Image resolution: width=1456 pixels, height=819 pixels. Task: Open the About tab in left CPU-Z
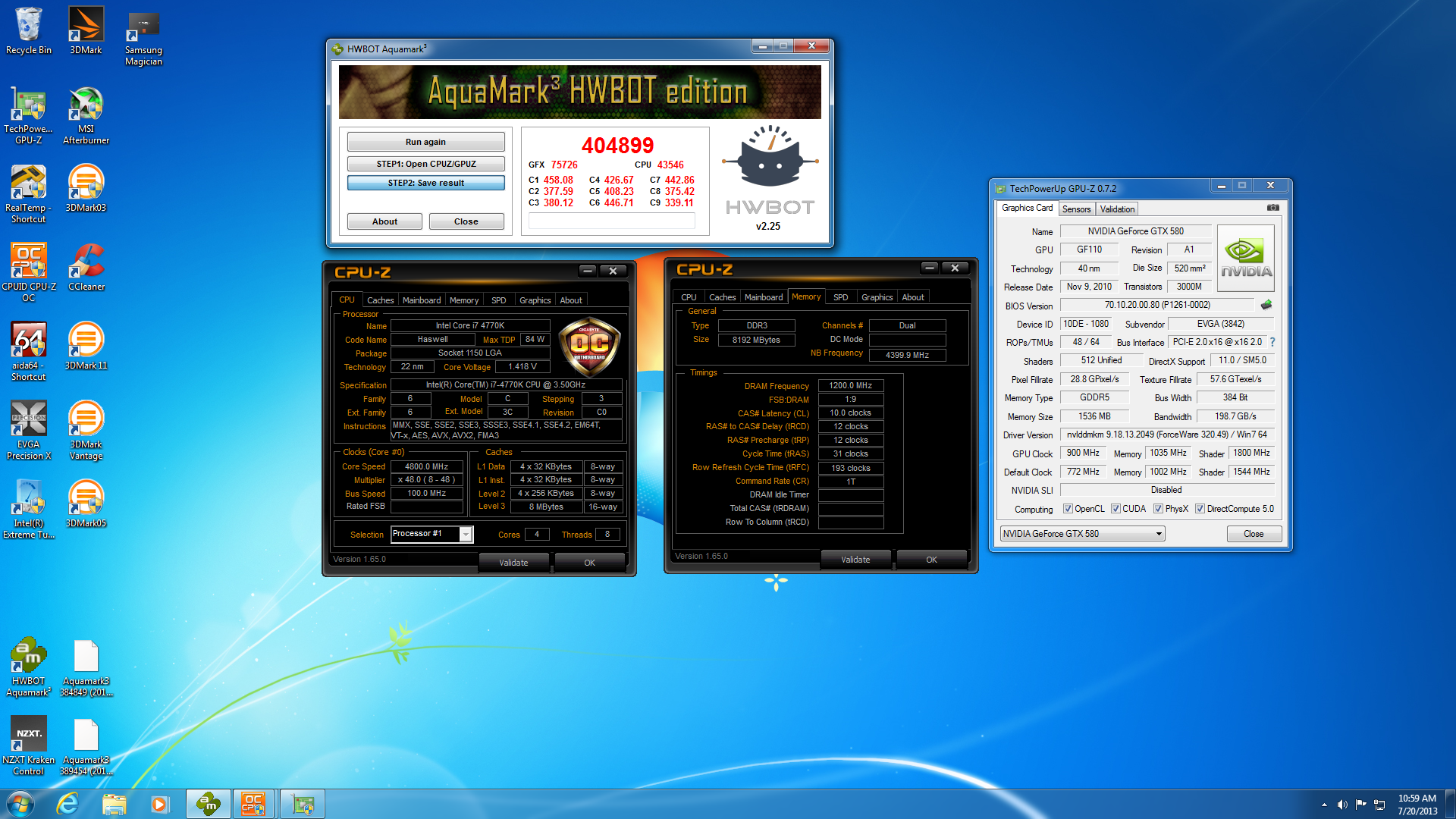[571, 300]
